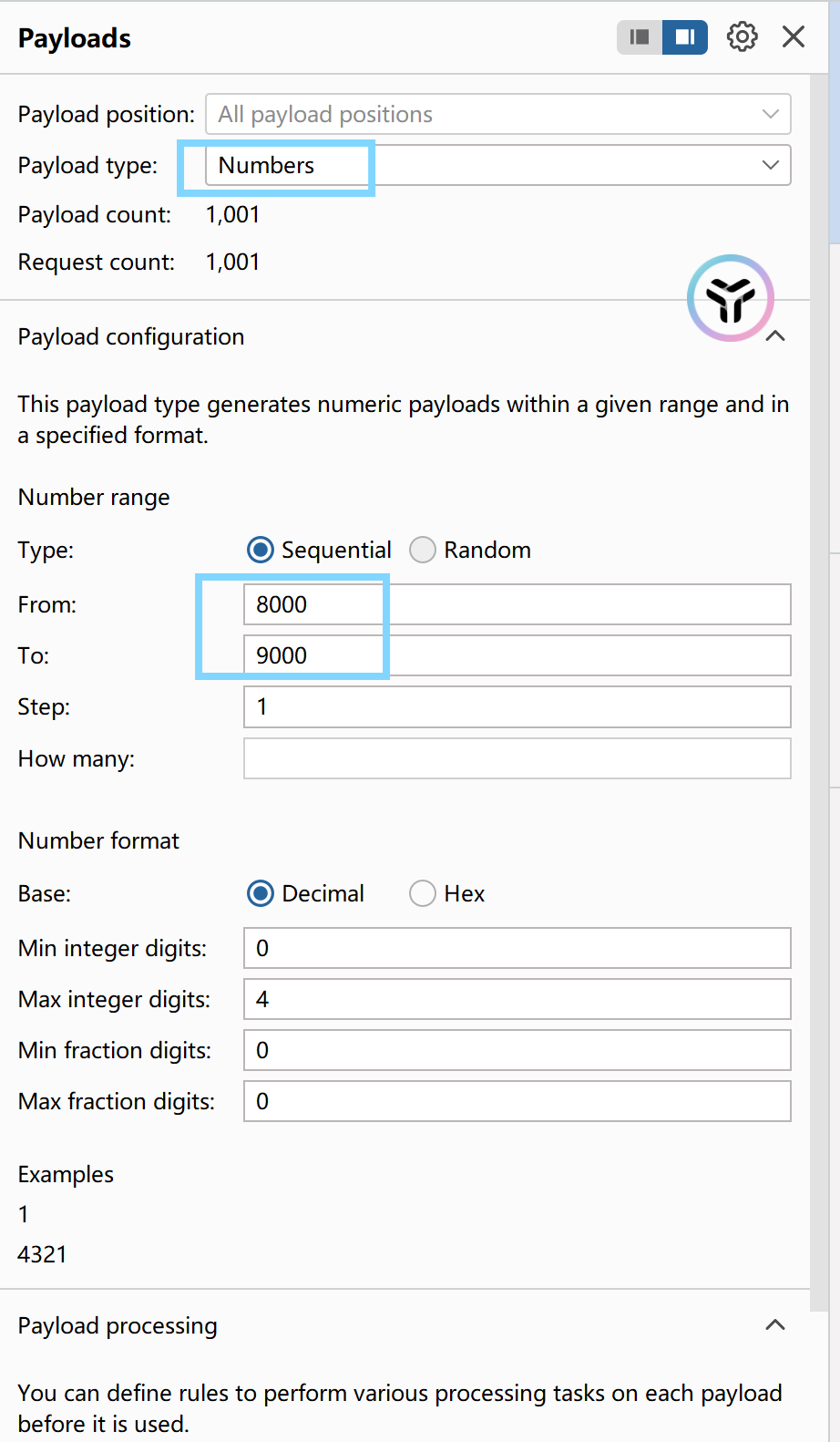
Task: Click the Max integer digits field
Action: tap(517, 999)
